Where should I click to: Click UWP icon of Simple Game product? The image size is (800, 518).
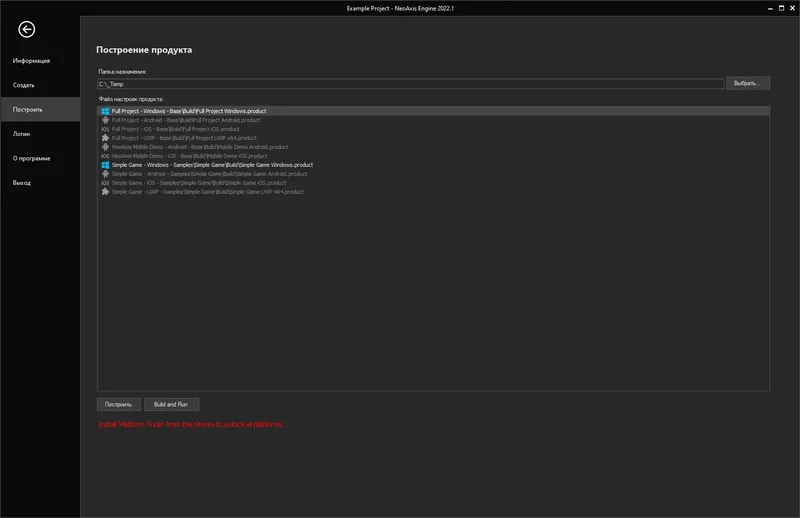pos(105,192)
